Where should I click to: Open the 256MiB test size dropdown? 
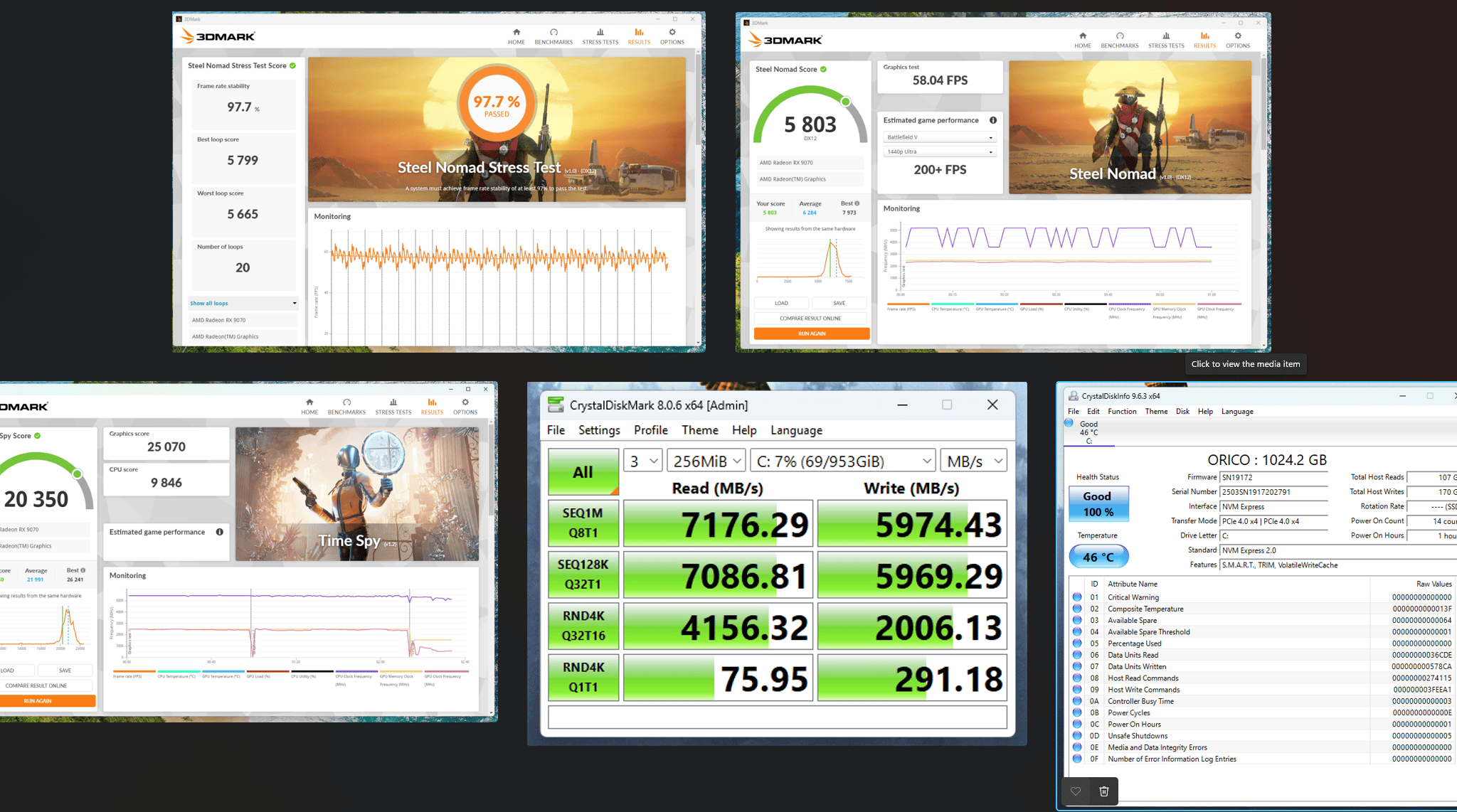[706, 461]
